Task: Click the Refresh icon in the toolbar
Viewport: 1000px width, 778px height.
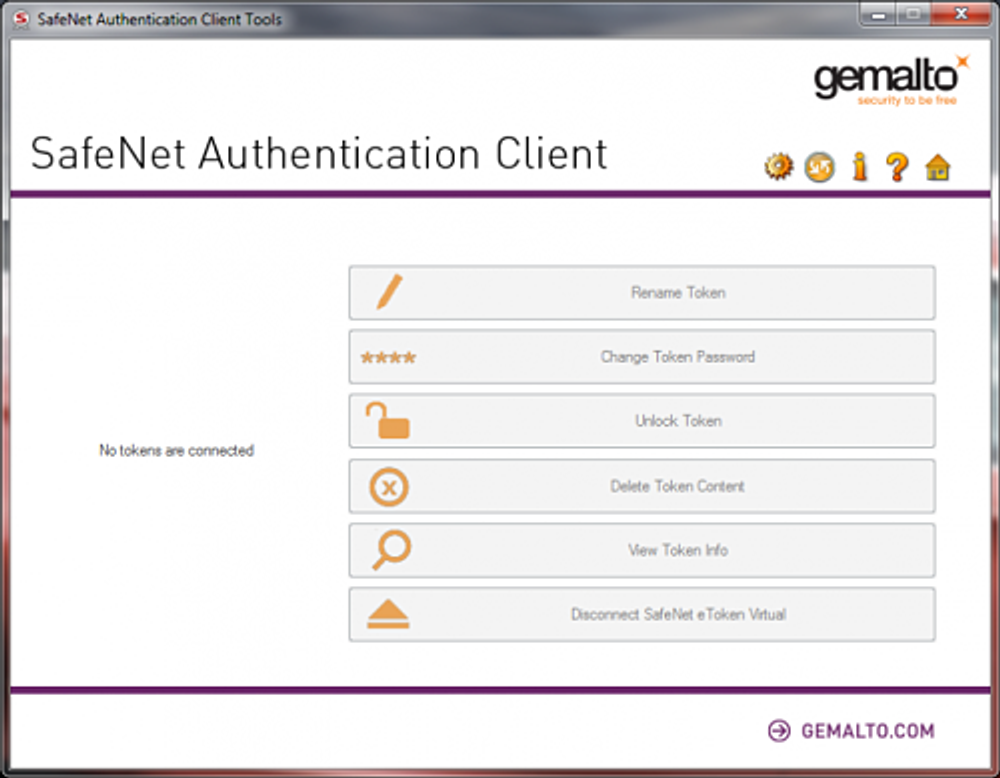Action: [x=820, y=168]
